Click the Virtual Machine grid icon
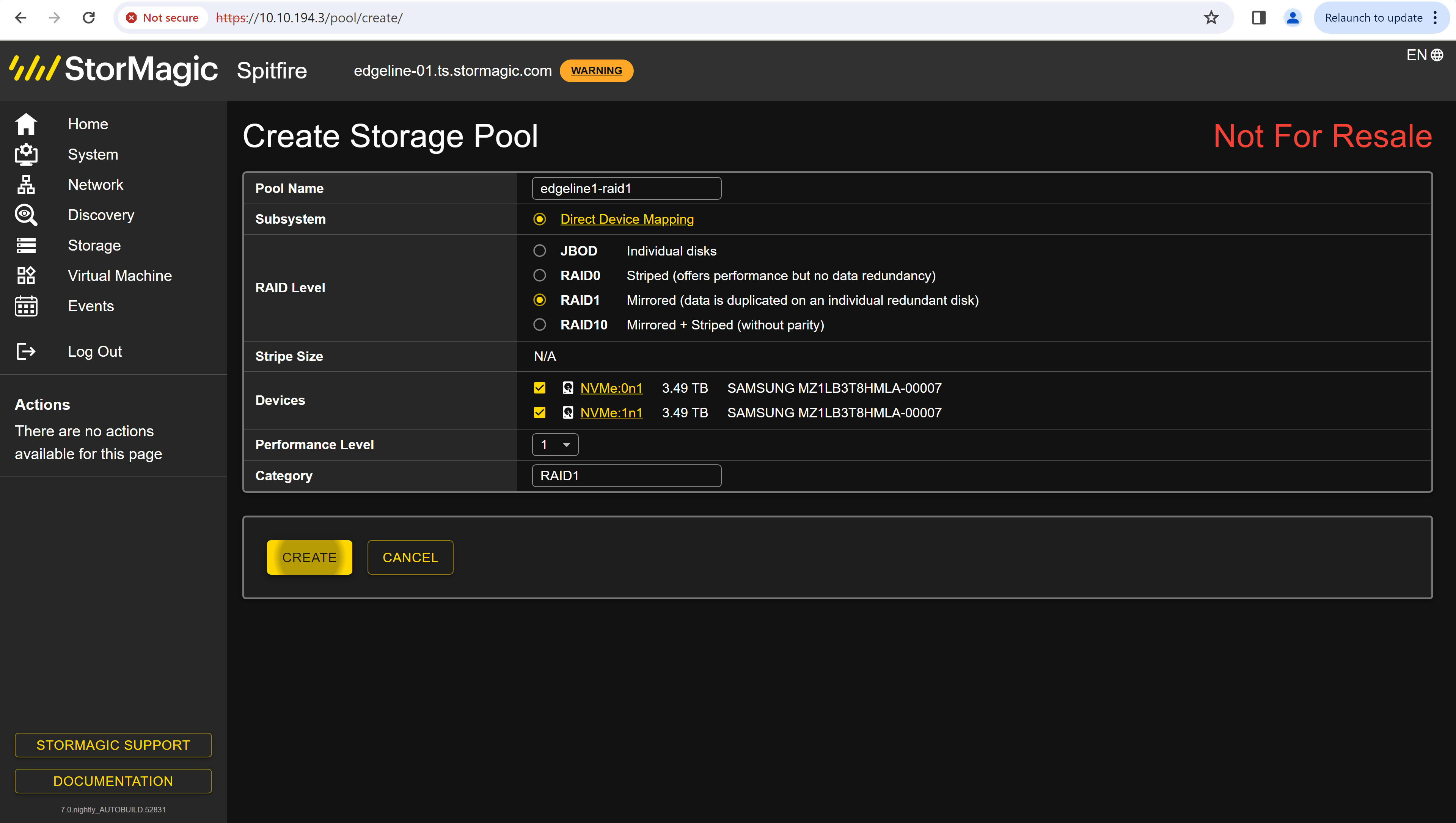This screenshot has width=1456, height=823. point(26,276)
